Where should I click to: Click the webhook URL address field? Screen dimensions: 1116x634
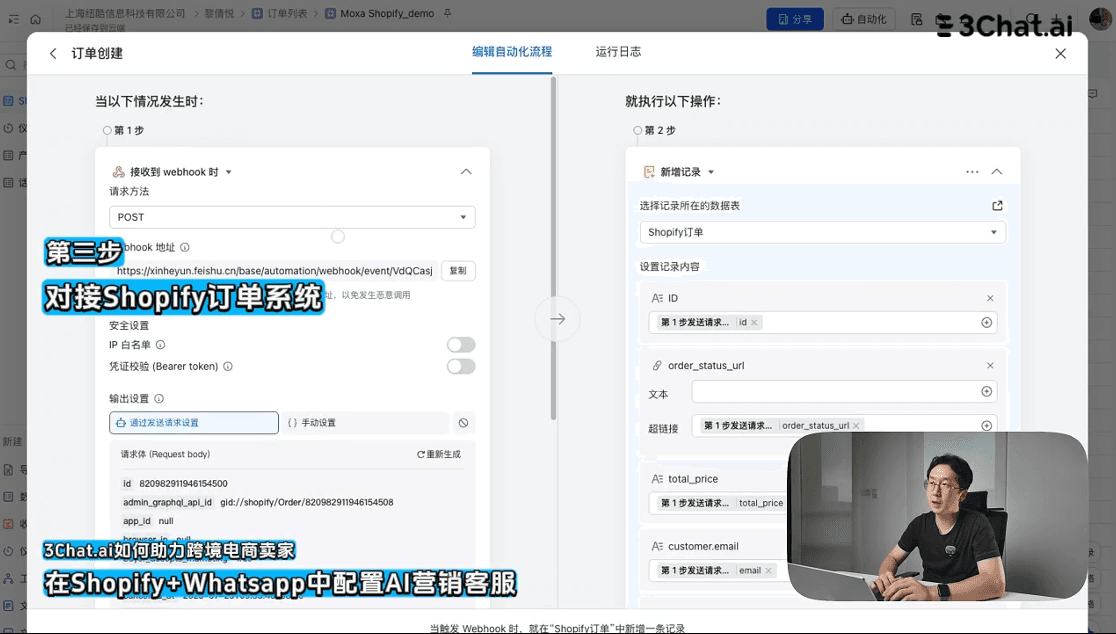point(274,270)
